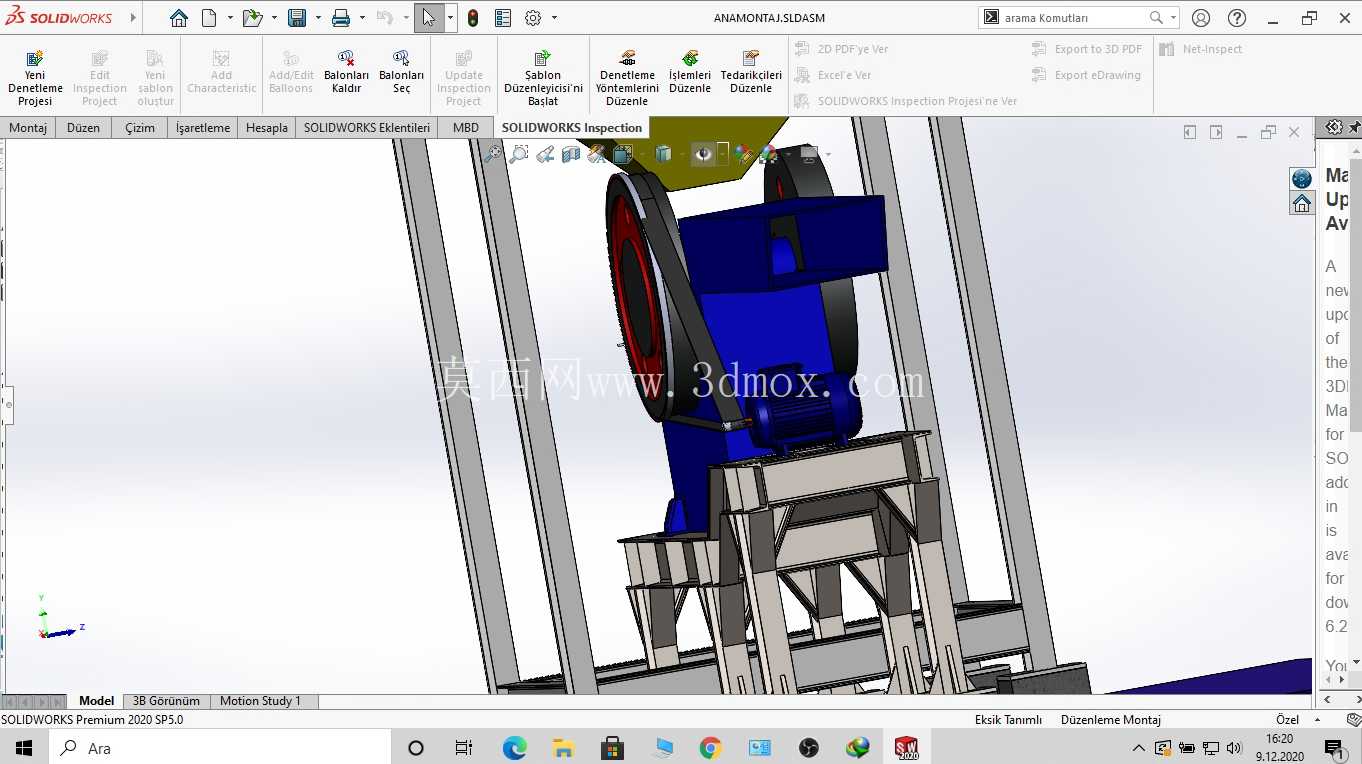This screenshot has height=764, width=1362.
Task: Click Ara taskbar search box
Action: tap(220, 747)
